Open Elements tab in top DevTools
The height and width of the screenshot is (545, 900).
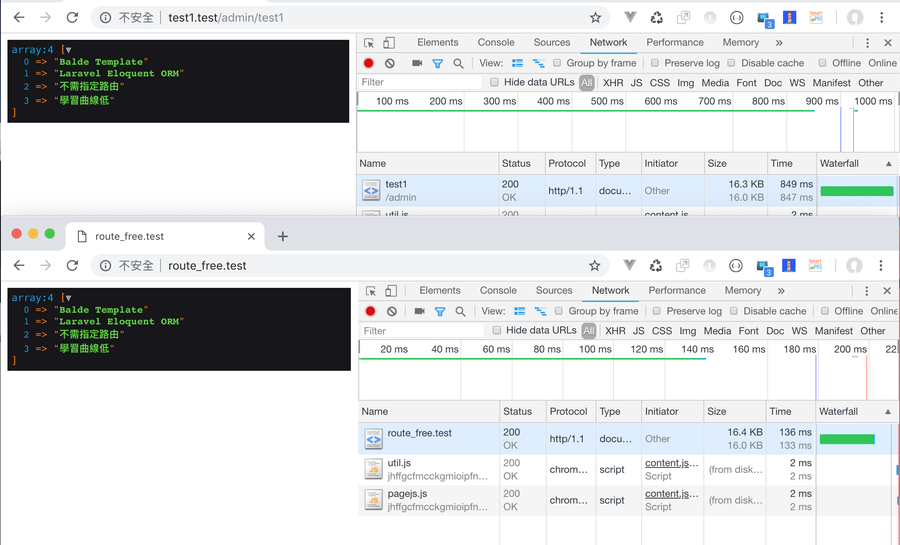437,42
